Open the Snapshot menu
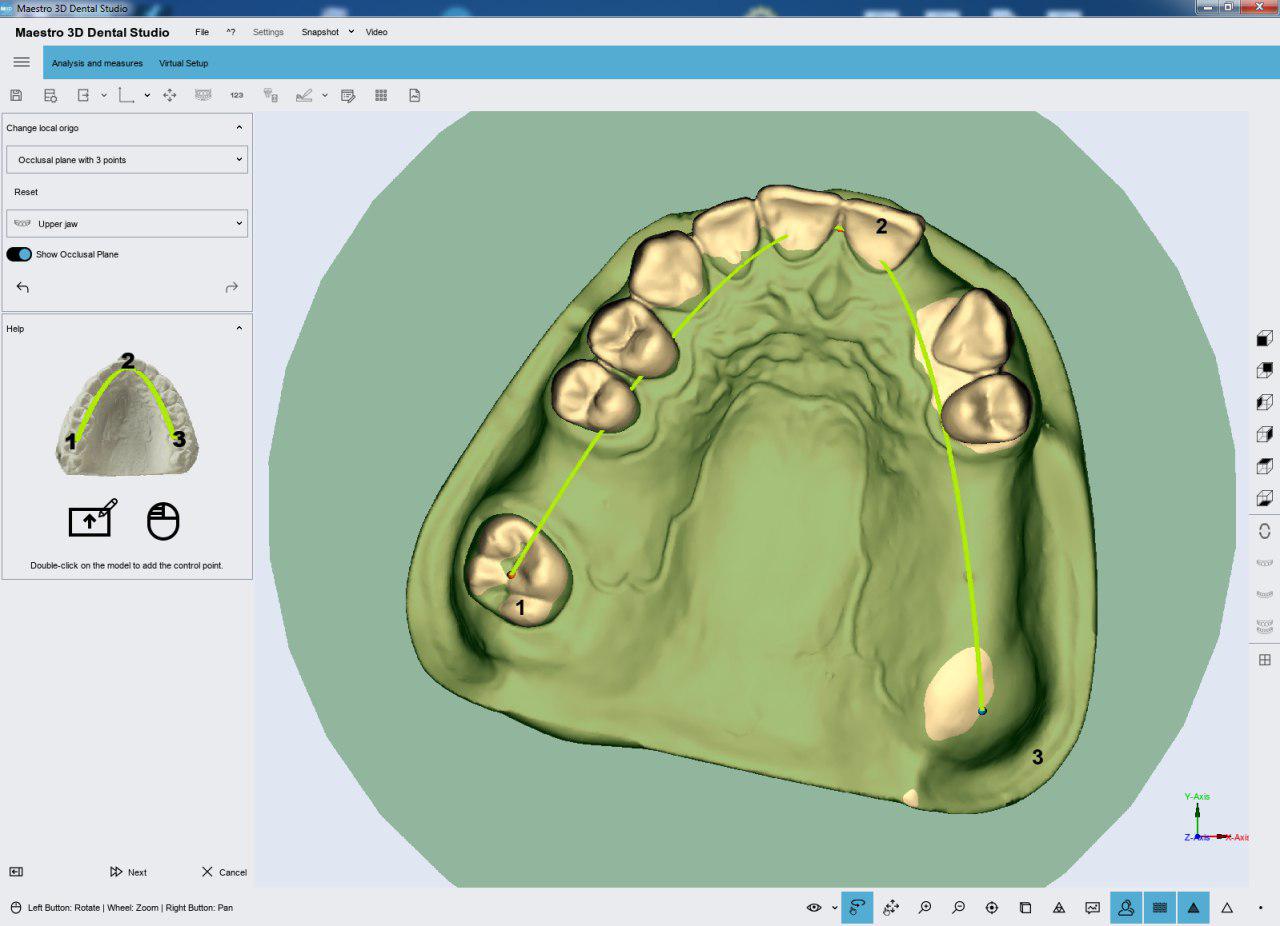This screenshot has height=926, width=1280. (320, 32)
